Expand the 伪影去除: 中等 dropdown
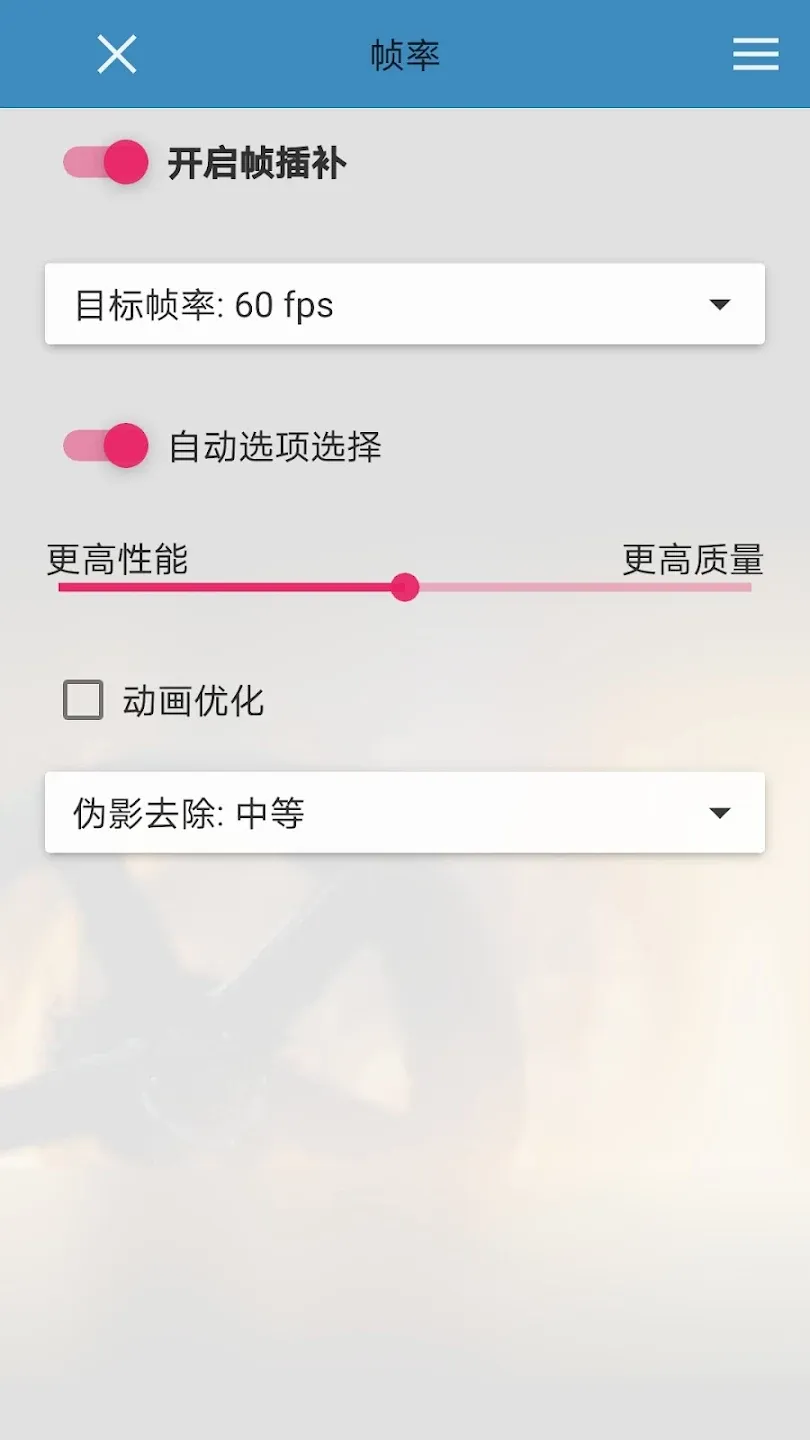Image resolution: width=810 pixels, height=1440 pixels. point(405,812)
